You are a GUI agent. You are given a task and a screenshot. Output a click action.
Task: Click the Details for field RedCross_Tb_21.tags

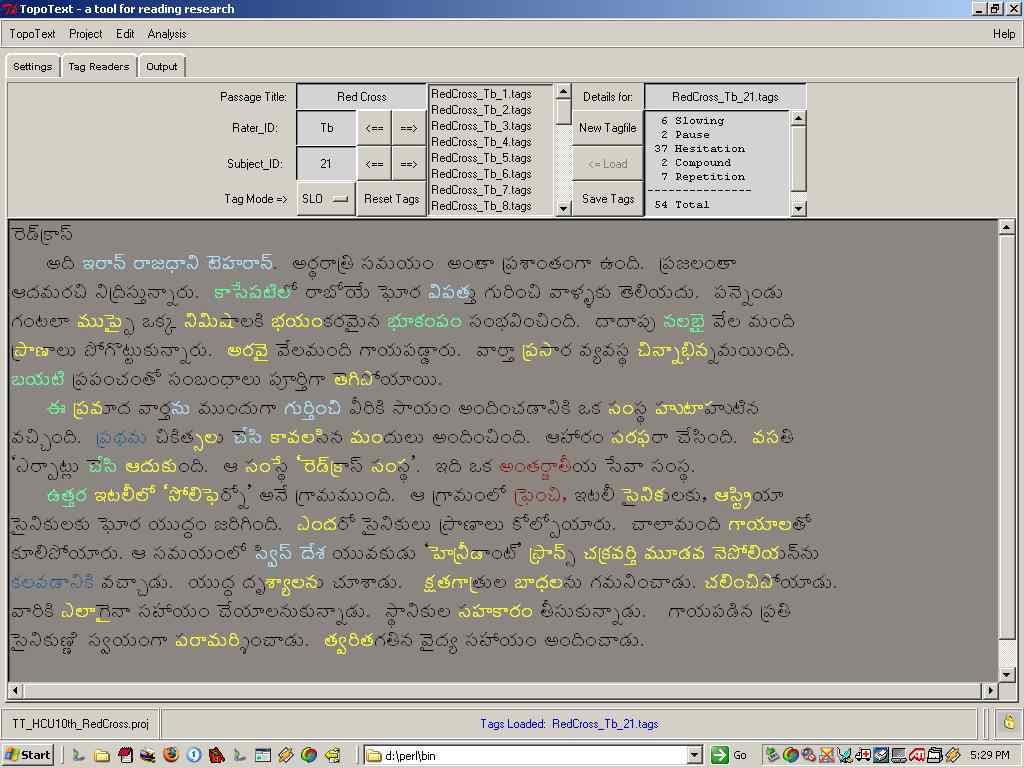click(725, 97)
